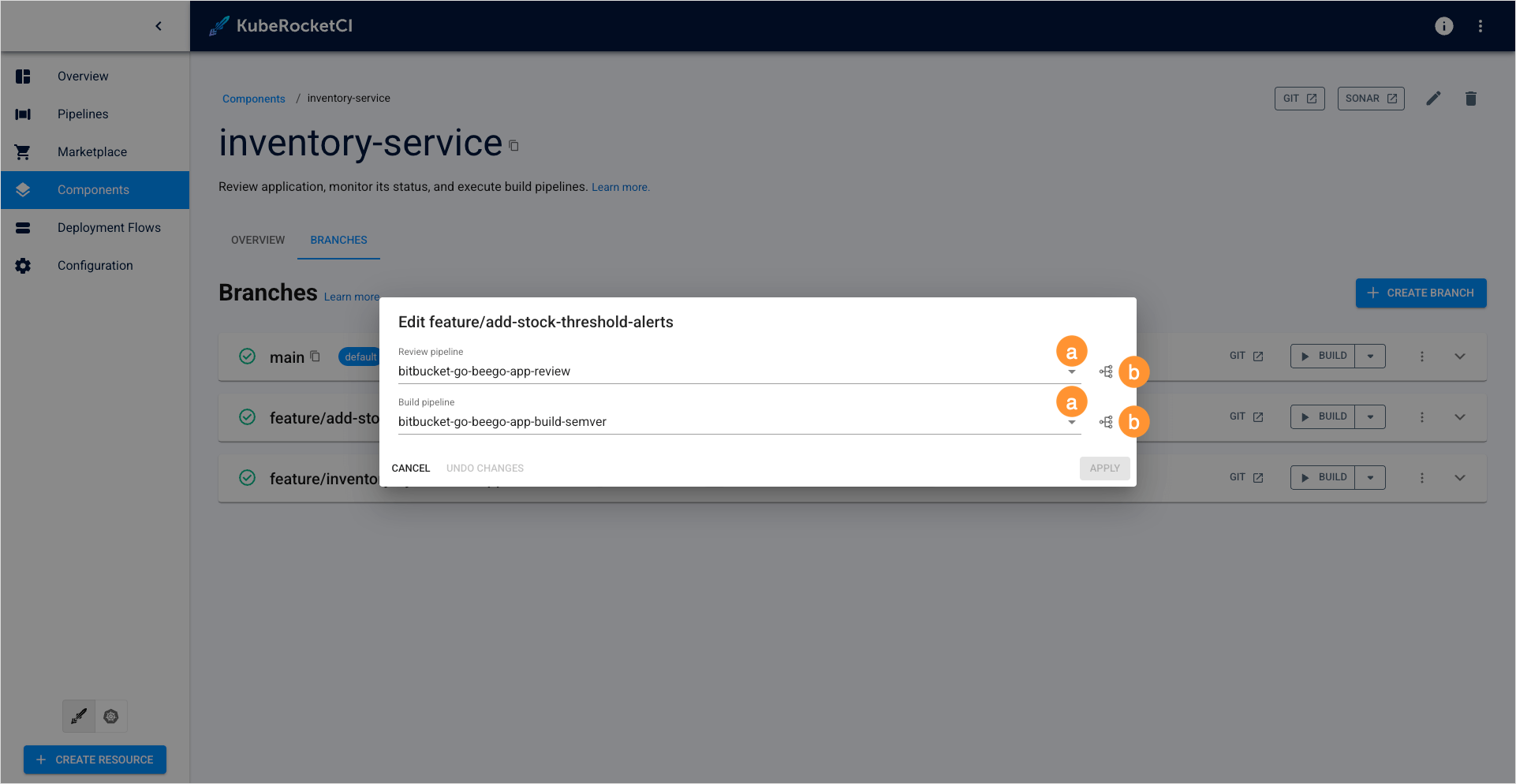Open Build pipeline diagram icon

[x=1106, y=422]
